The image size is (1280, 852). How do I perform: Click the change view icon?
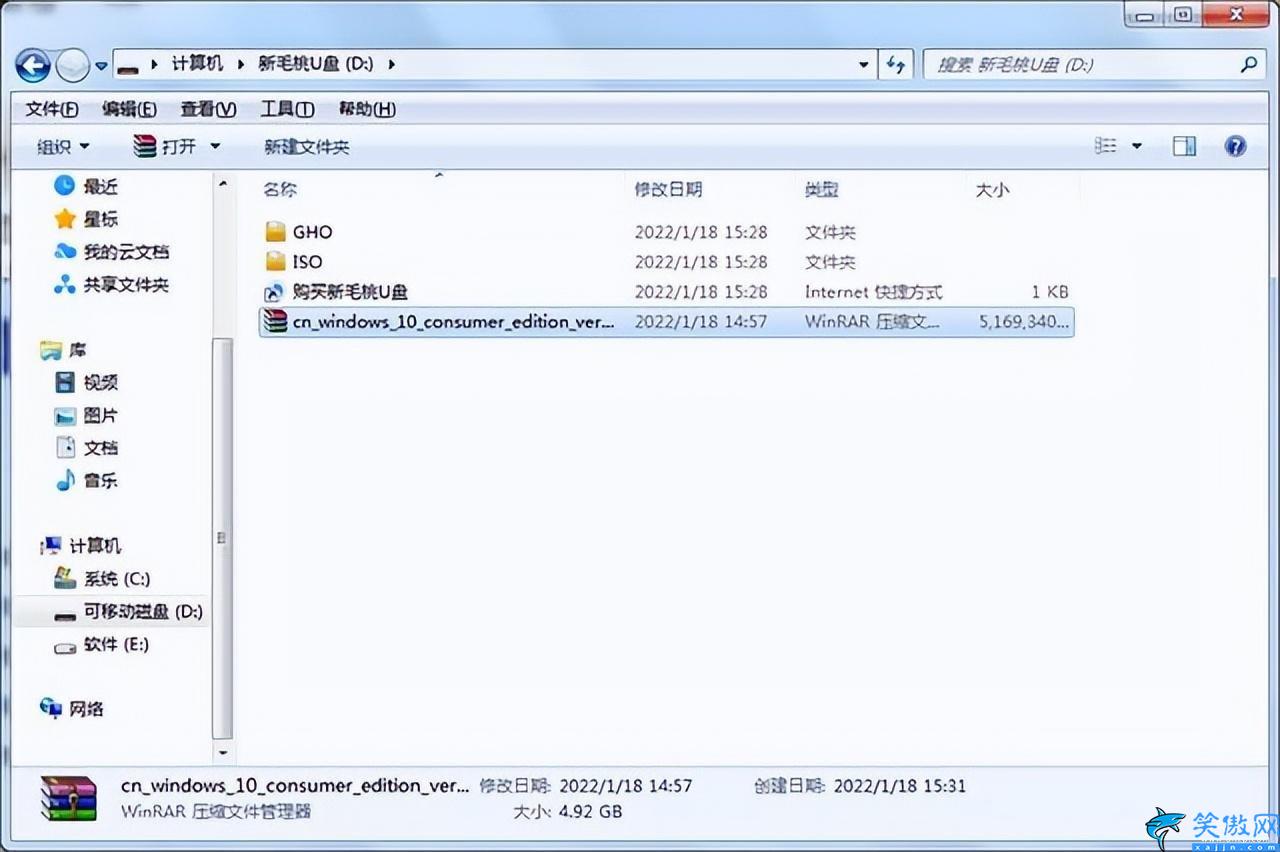1106,146
